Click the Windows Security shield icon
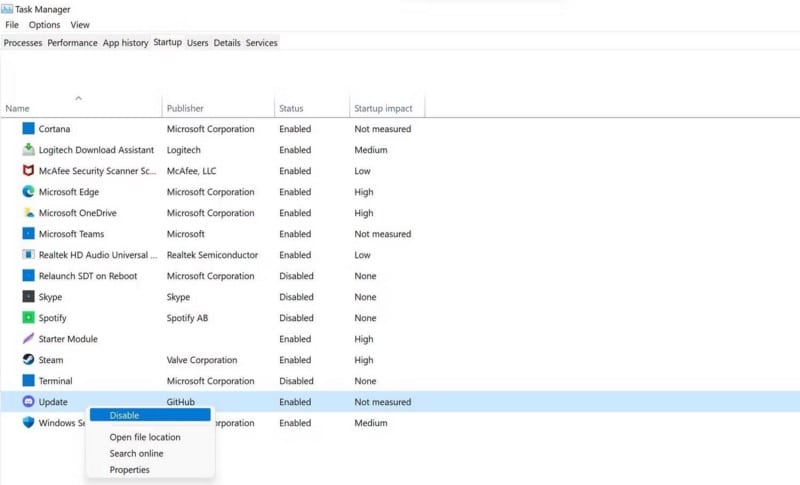This screenshot has width=800, height=485. click(29, 422)
